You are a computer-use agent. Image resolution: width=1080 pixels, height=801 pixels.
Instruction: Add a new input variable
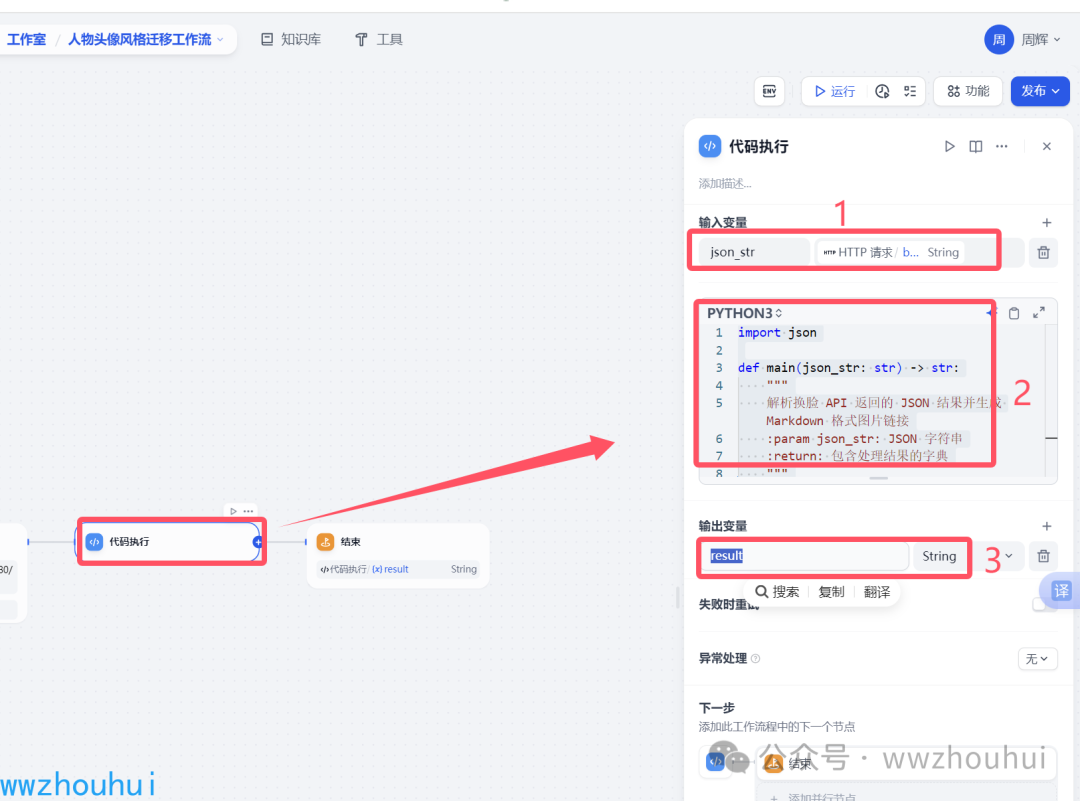click(x=1046, y=223)
